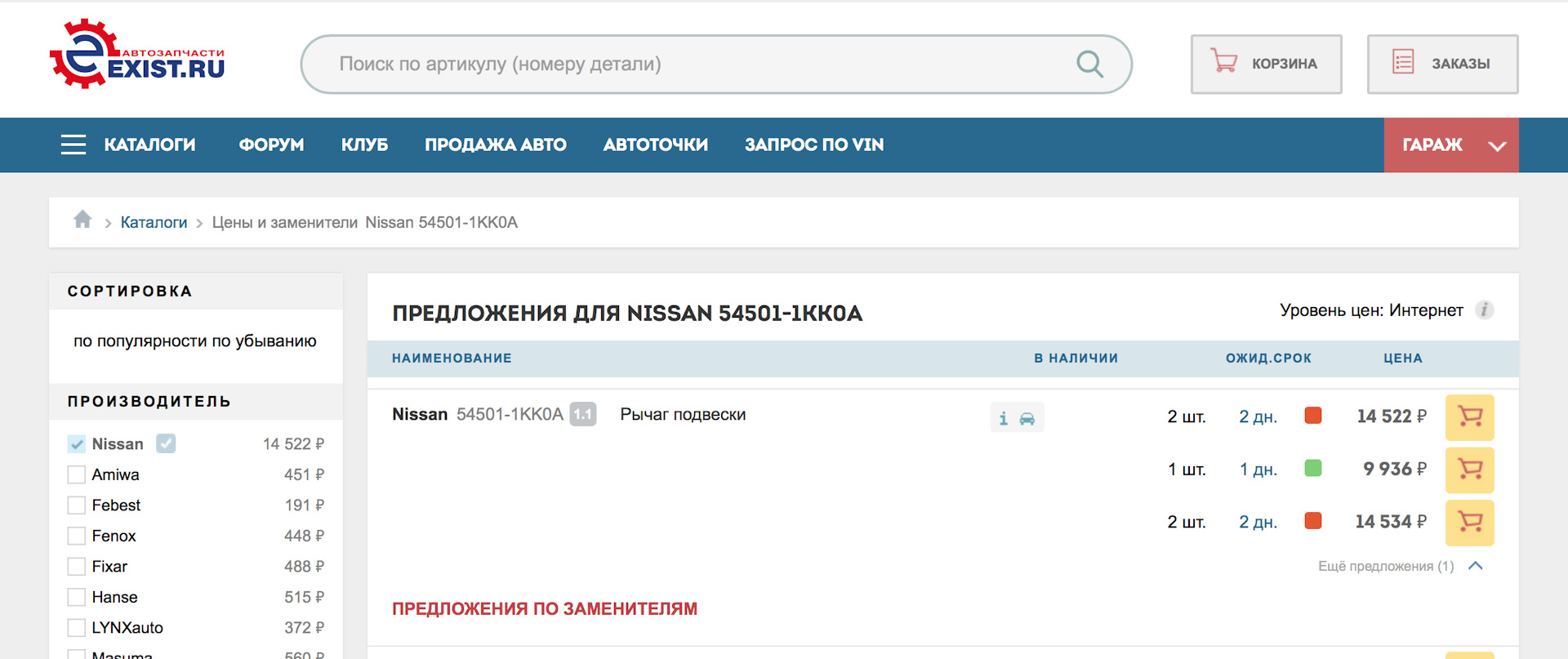Click the LYNXauto price 372 ₽
Screen dimensions: 1568x659
[304, 628]
